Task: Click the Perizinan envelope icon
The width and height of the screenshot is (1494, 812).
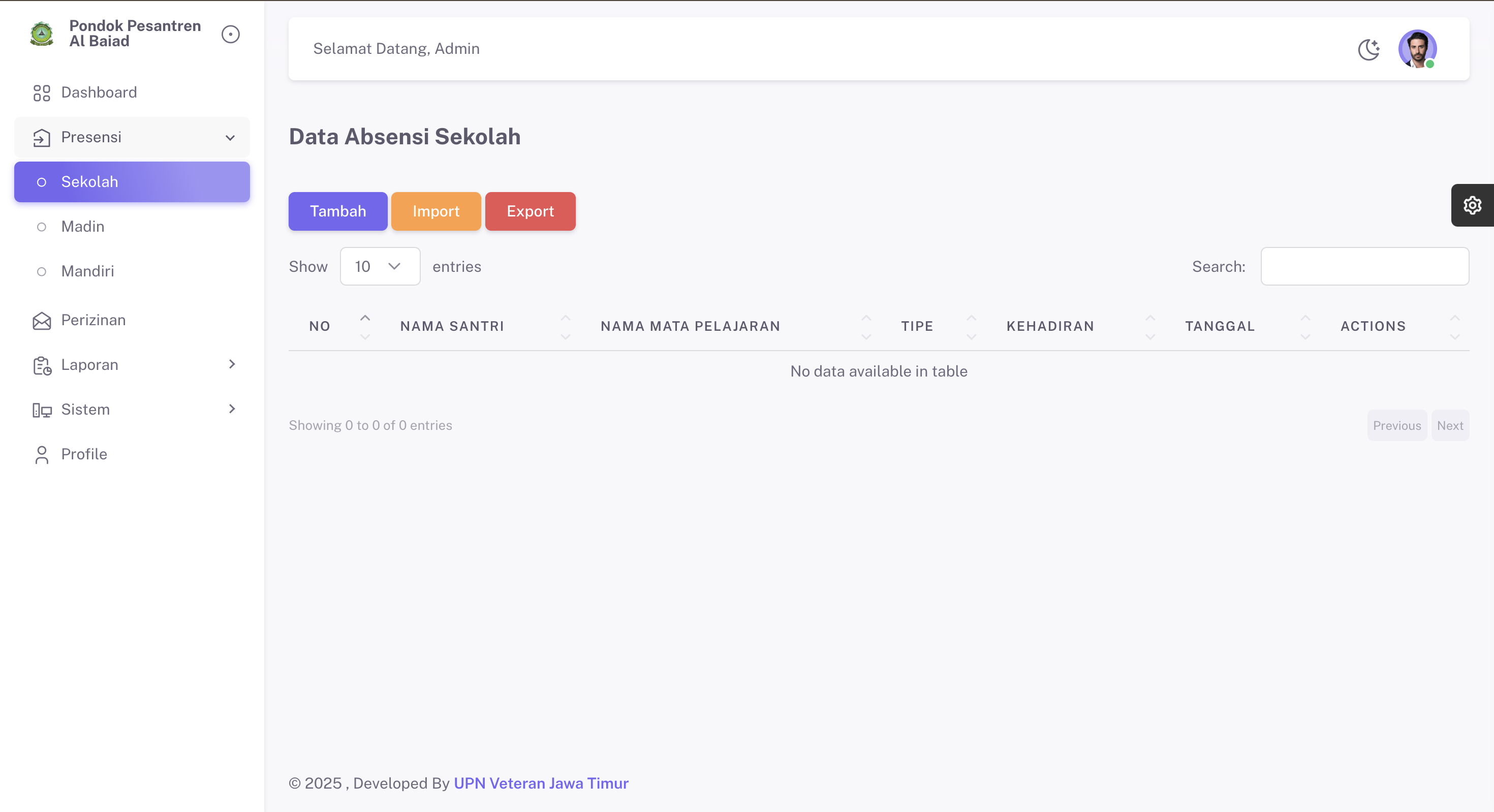Action: (42, 321)
